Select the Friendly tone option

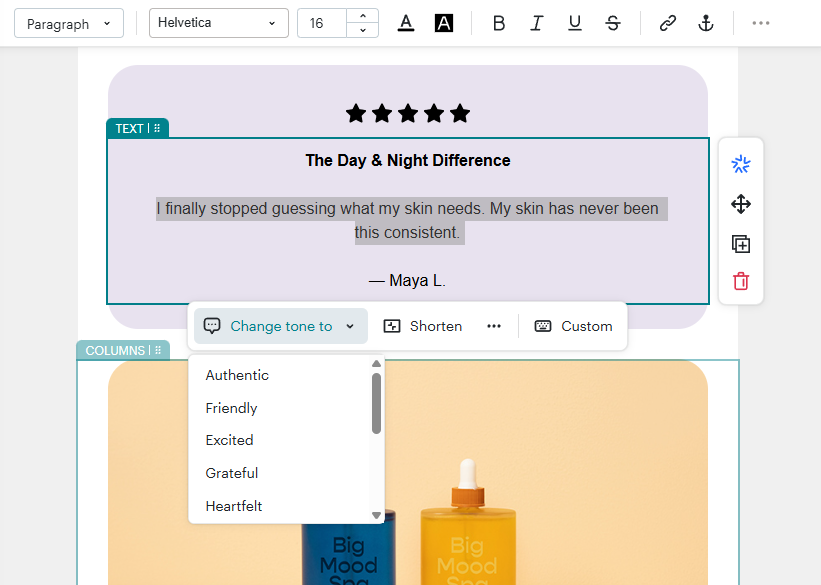[x=231, y=408]
